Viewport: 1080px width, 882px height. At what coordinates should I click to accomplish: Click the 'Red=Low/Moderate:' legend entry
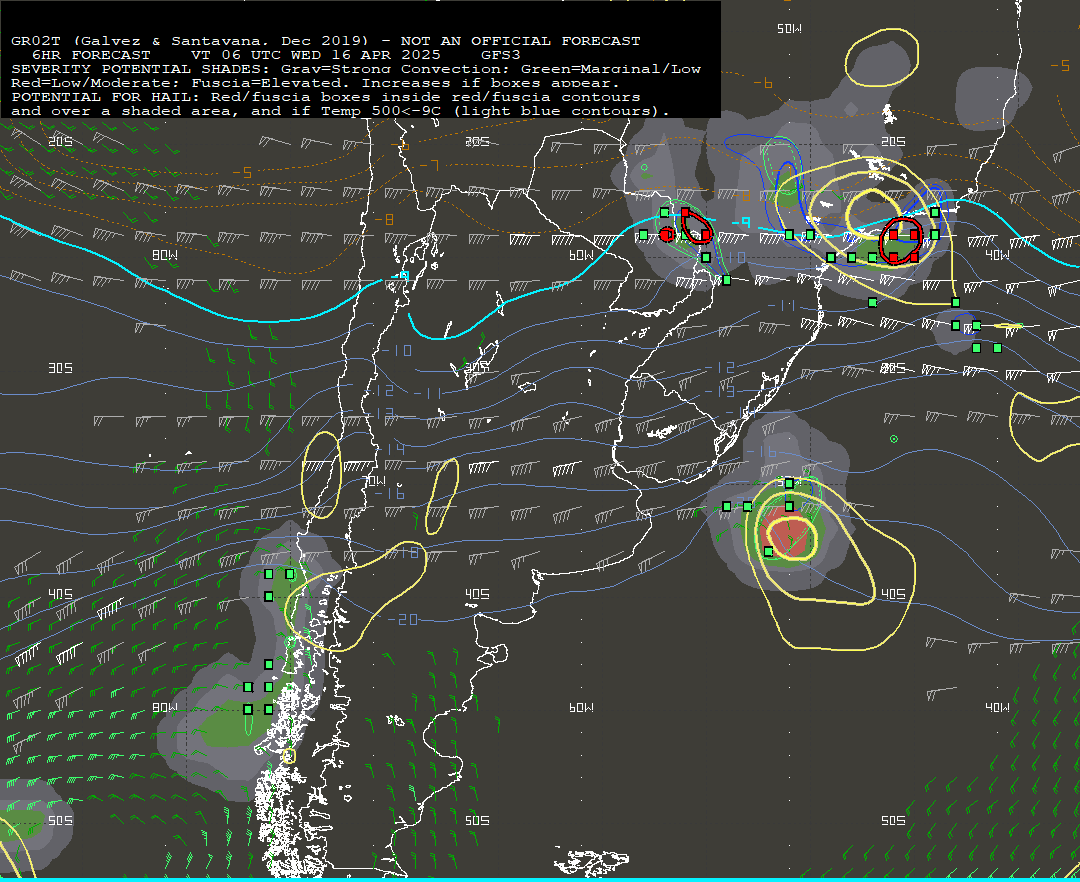click(96, 83)
